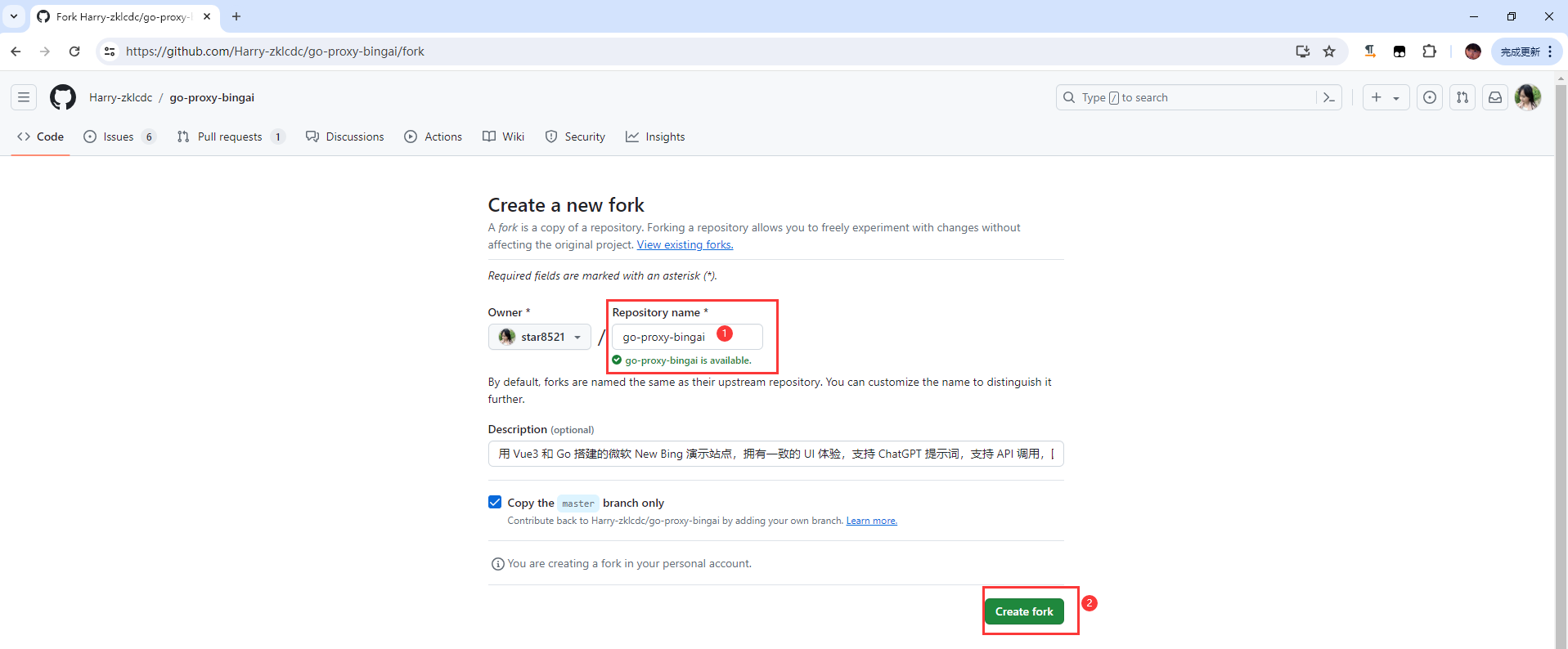Screen dimensions: 1568x649
Task: Click the browser address bar URL
Action: coord(275,51)
